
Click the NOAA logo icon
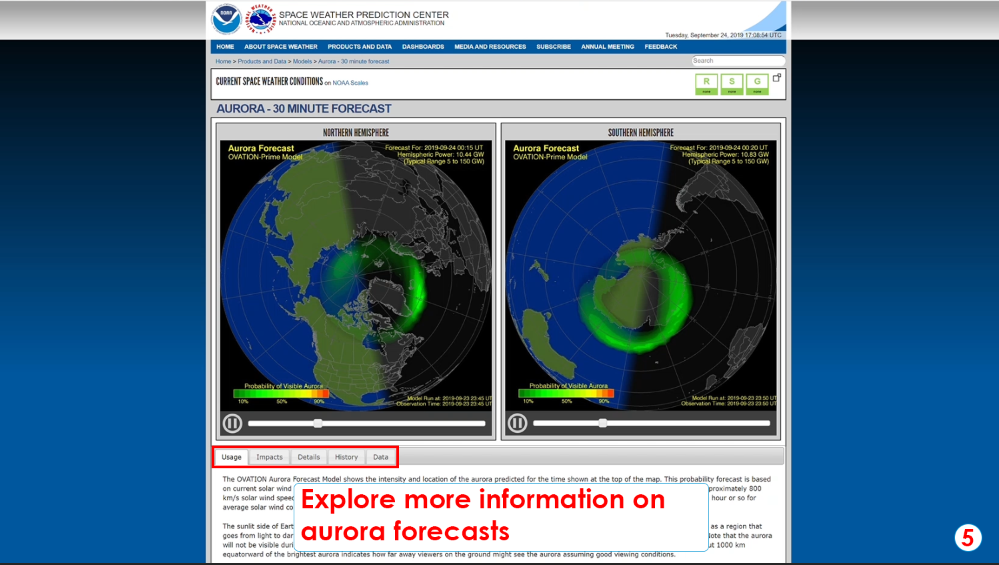point(226,19)
